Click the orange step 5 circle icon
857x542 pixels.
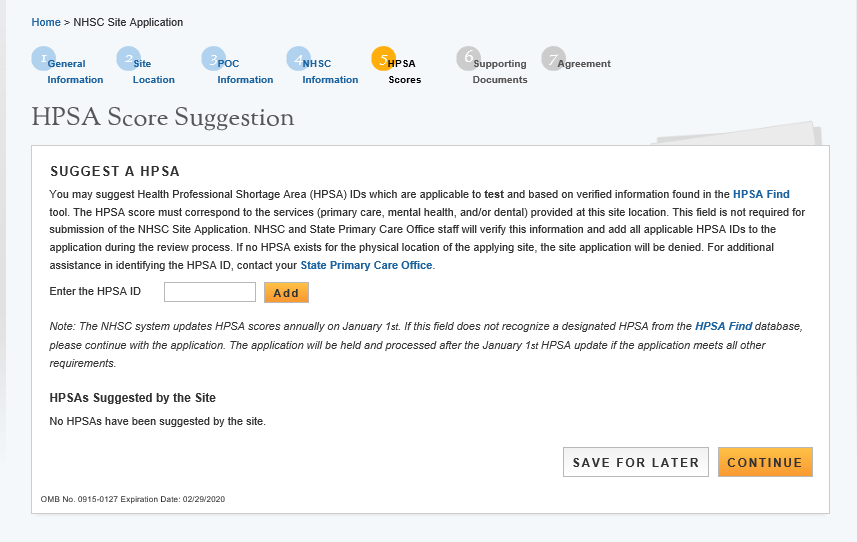[x=383, y=59]
